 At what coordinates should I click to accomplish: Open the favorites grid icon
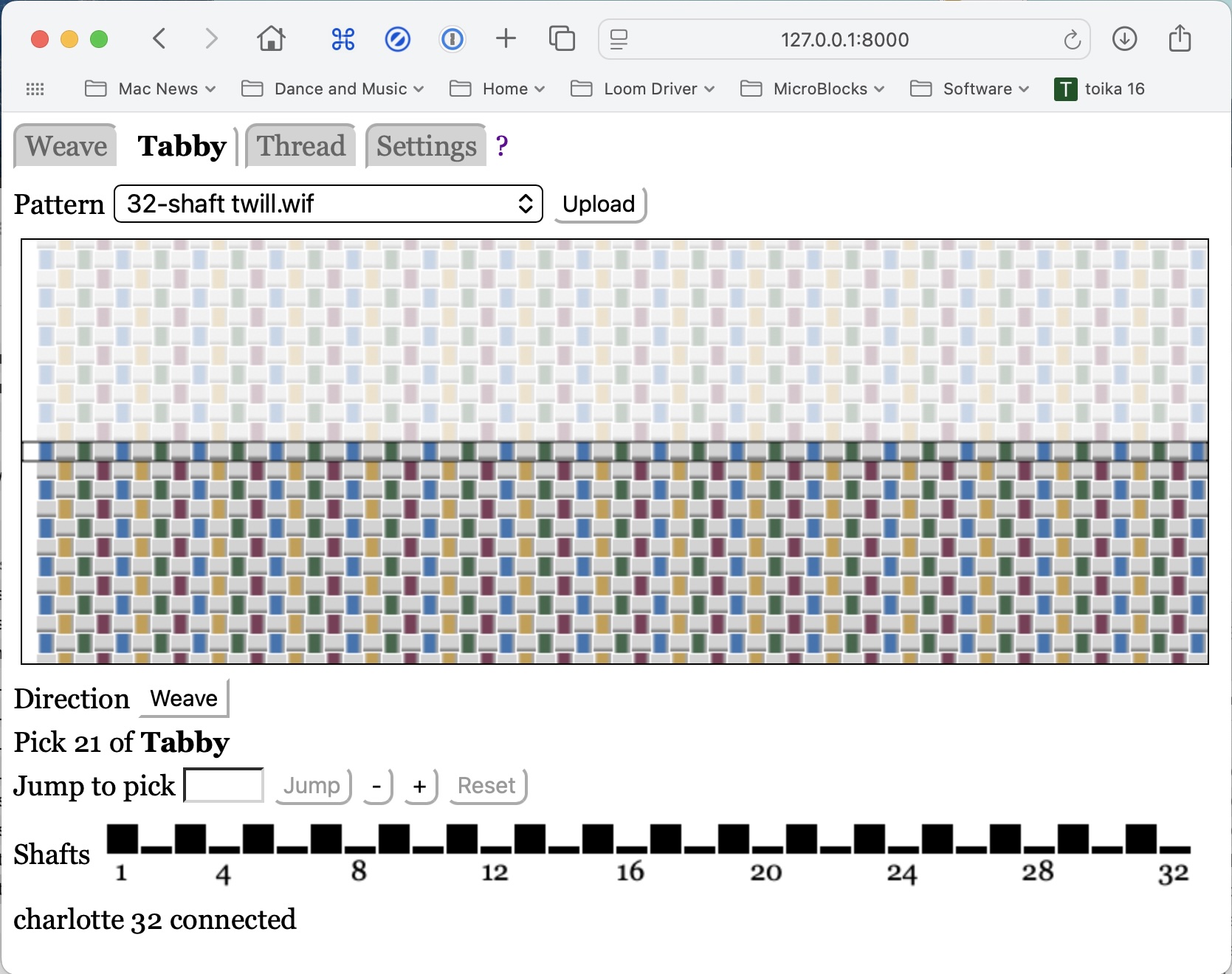tap(35, 89)
